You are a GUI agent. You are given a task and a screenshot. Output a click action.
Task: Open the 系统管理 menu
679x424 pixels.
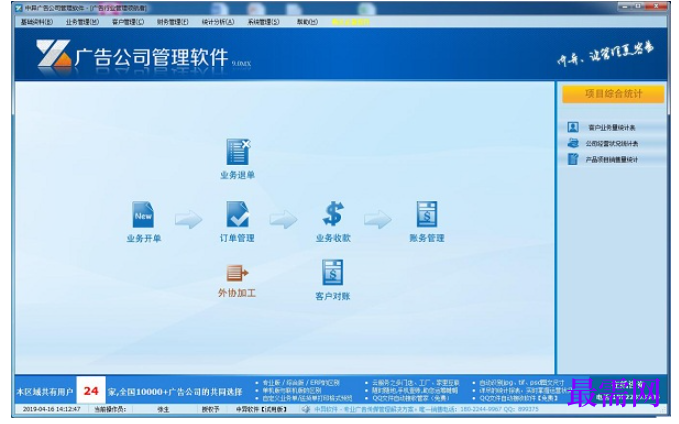(263, 22)
